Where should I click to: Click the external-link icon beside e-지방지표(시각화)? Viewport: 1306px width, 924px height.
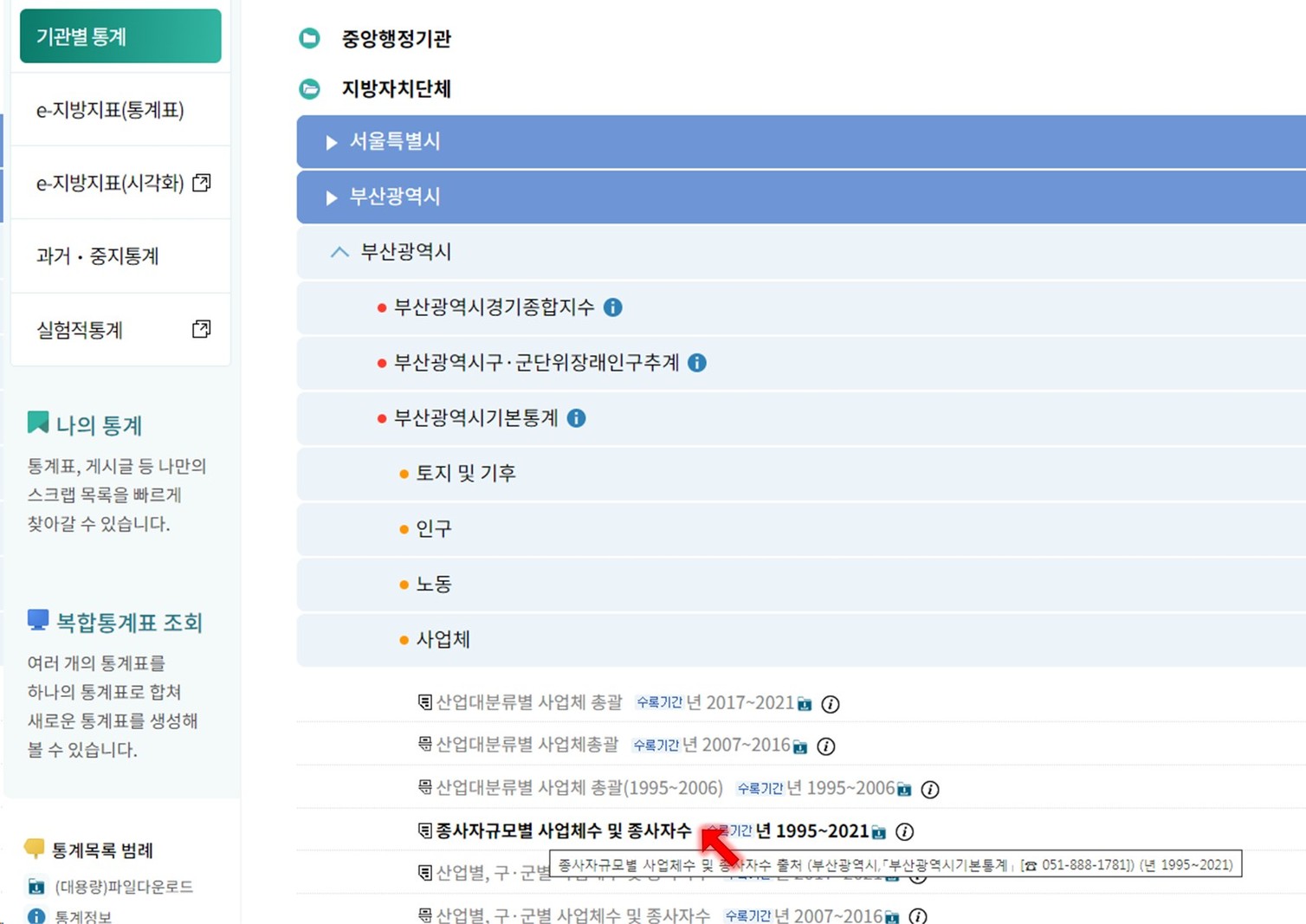coord(202,183)
